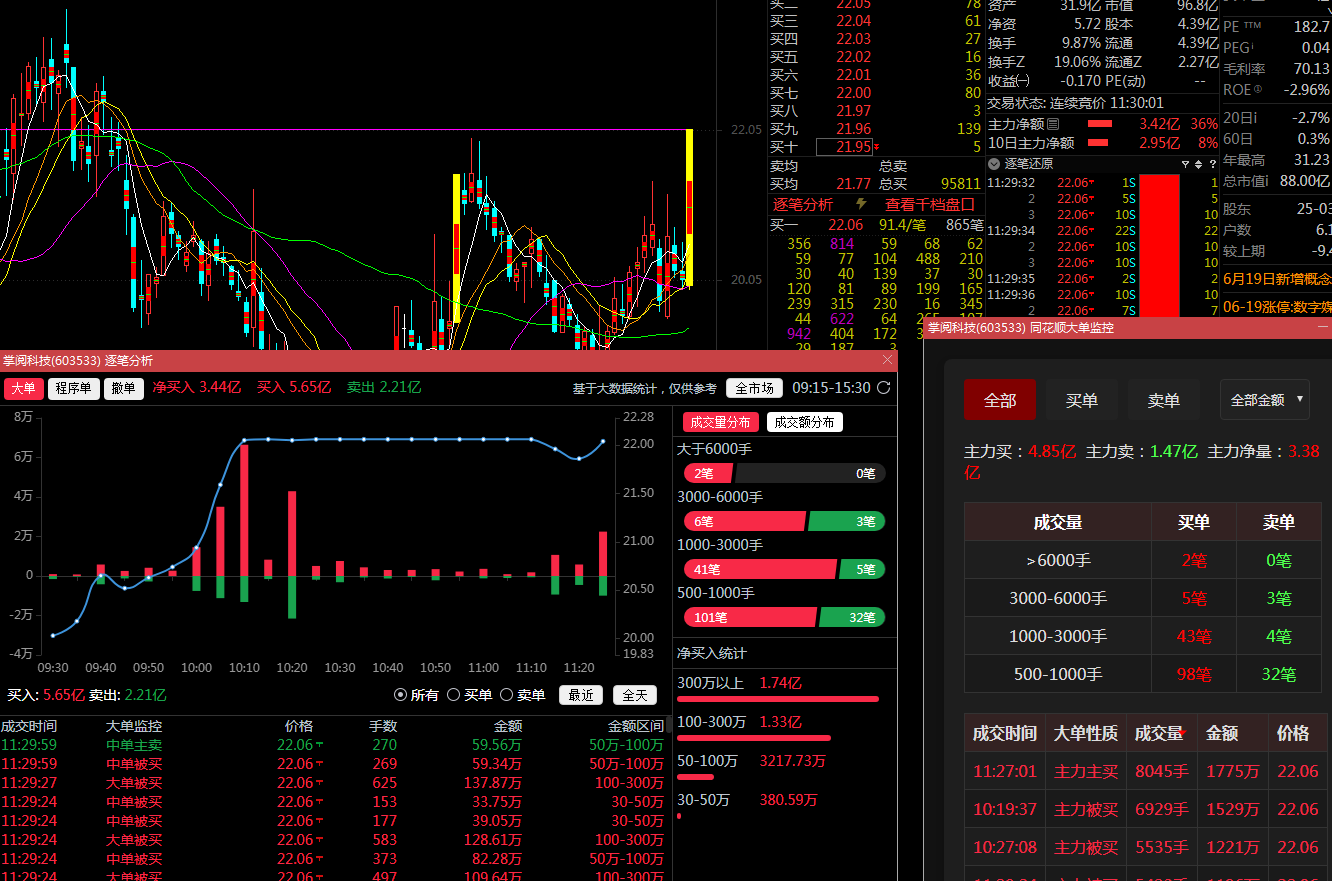This screenshot has width=1332, height=881.
Task: Sort trade list by 手数 header
Action: [x=383, y=726]
